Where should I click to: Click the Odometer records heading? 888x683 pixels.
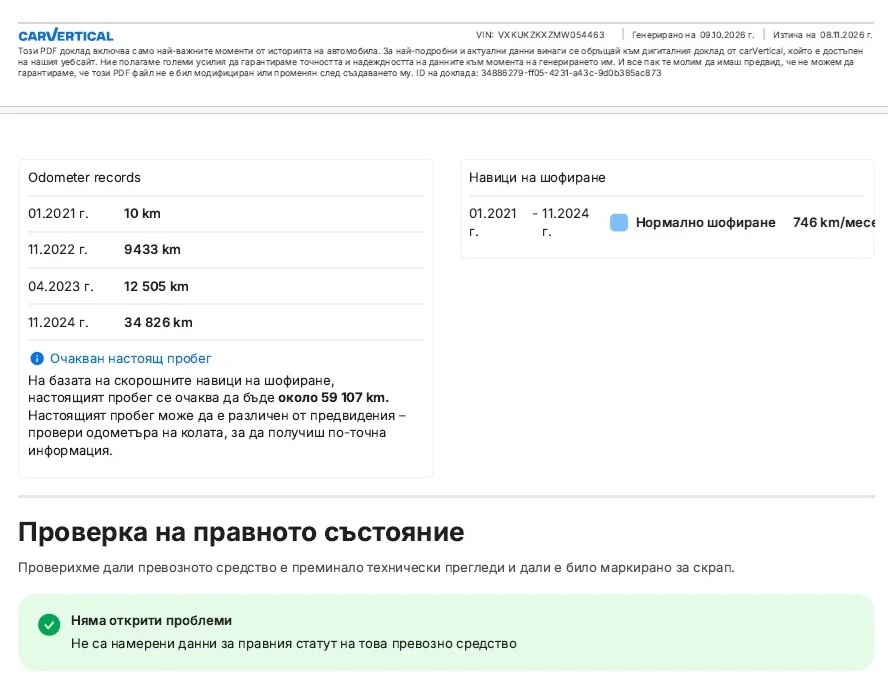(84, 177)
